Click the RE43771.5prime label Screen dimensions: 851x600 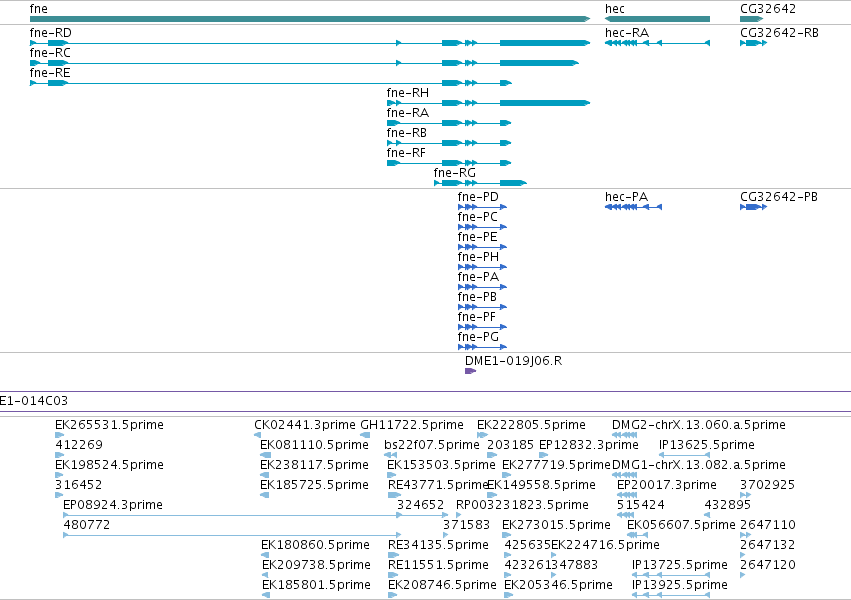[x=439, y=485]
